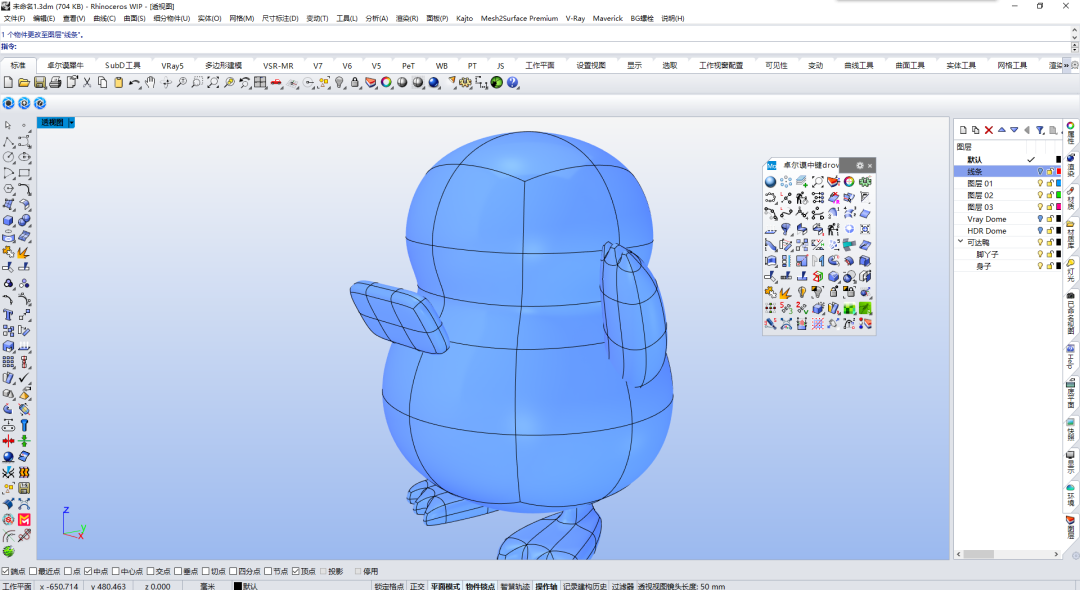Enable the 交点 osnap checkbox
Viewport: 1080px width, 590px height.
coord(150,571)
